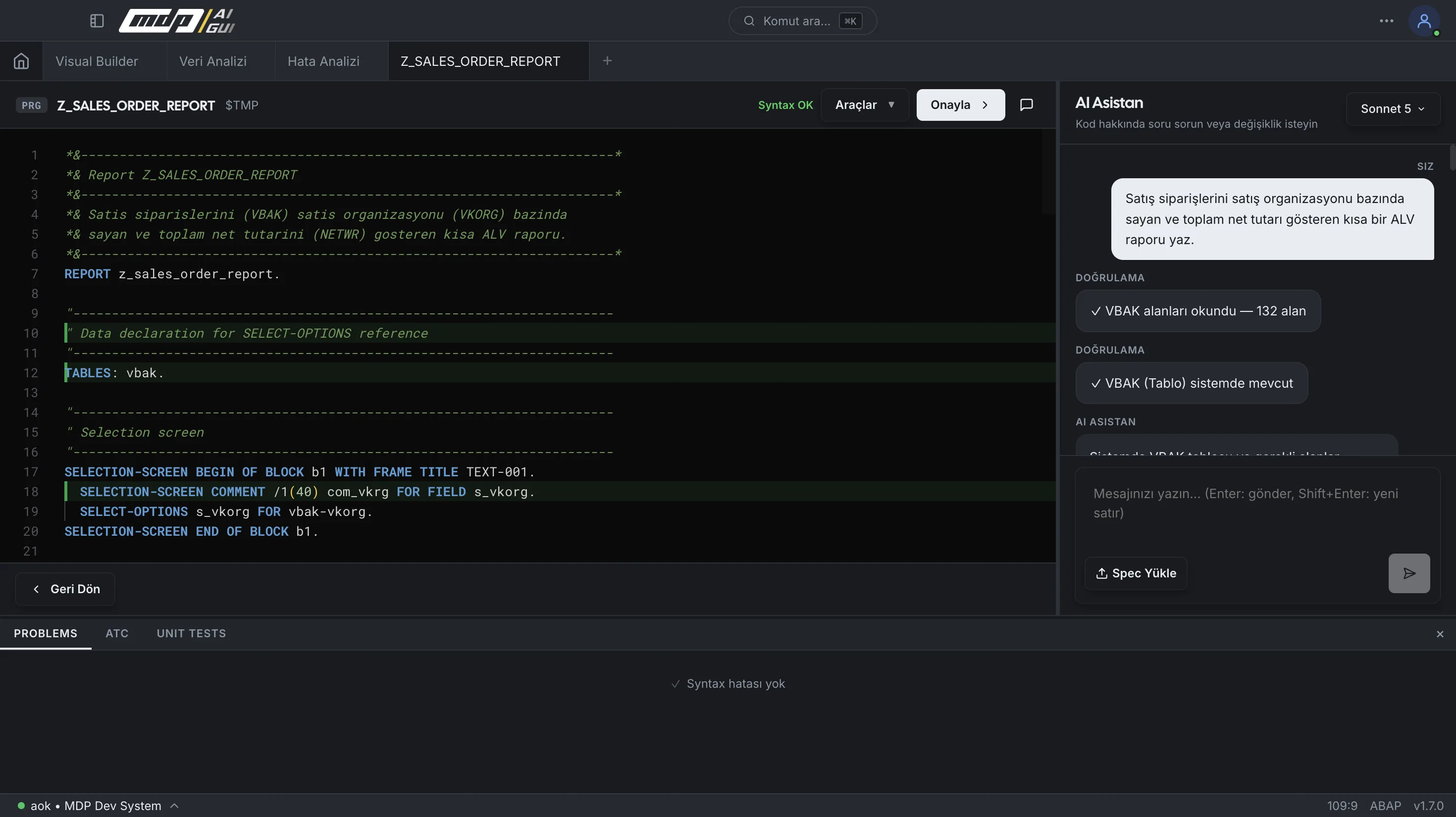1456x817 pixels.
Task: Click the MDP AI GUI logo
Action: 176,21
